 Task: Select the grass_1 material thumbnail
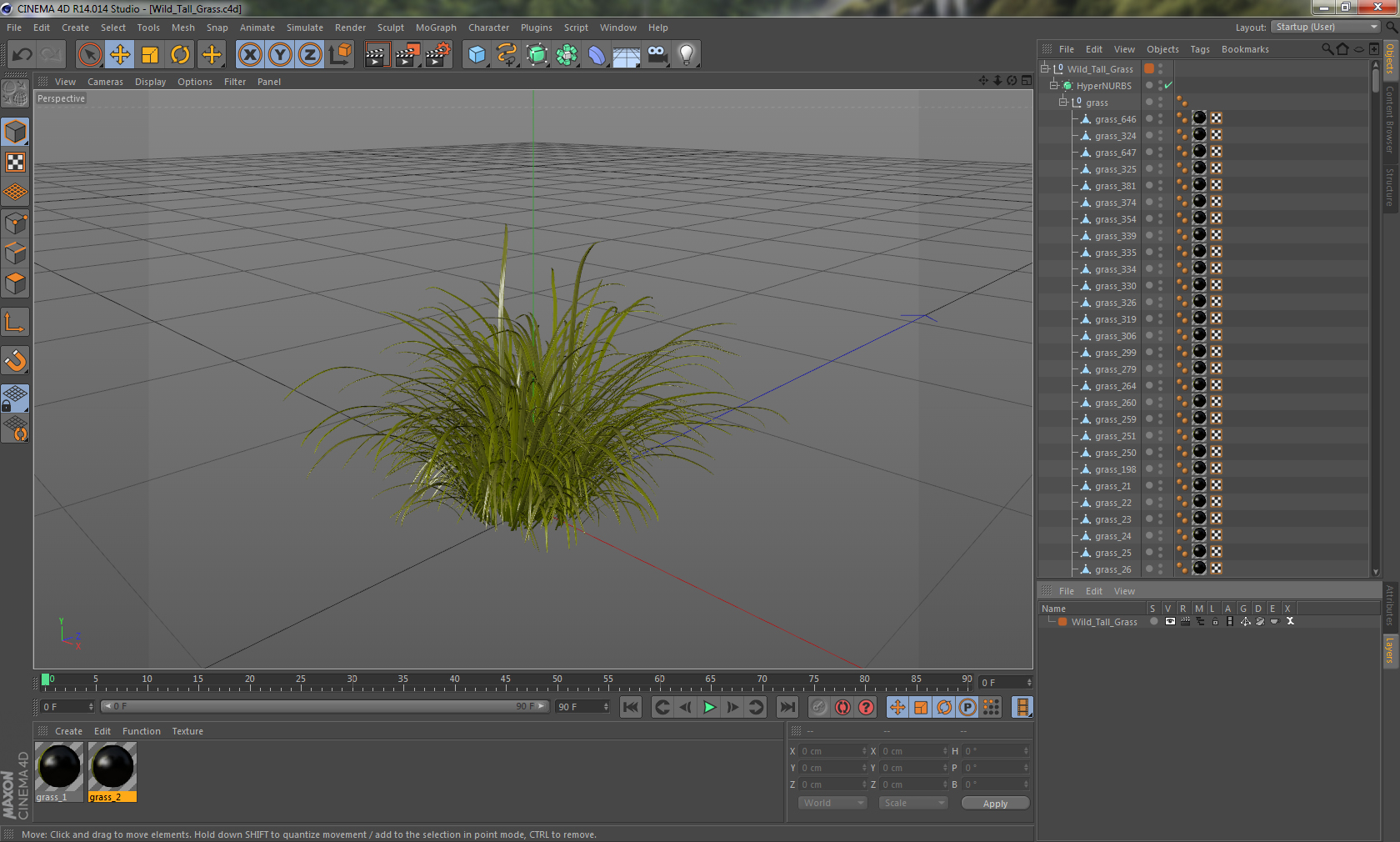(x=59, y=772)
